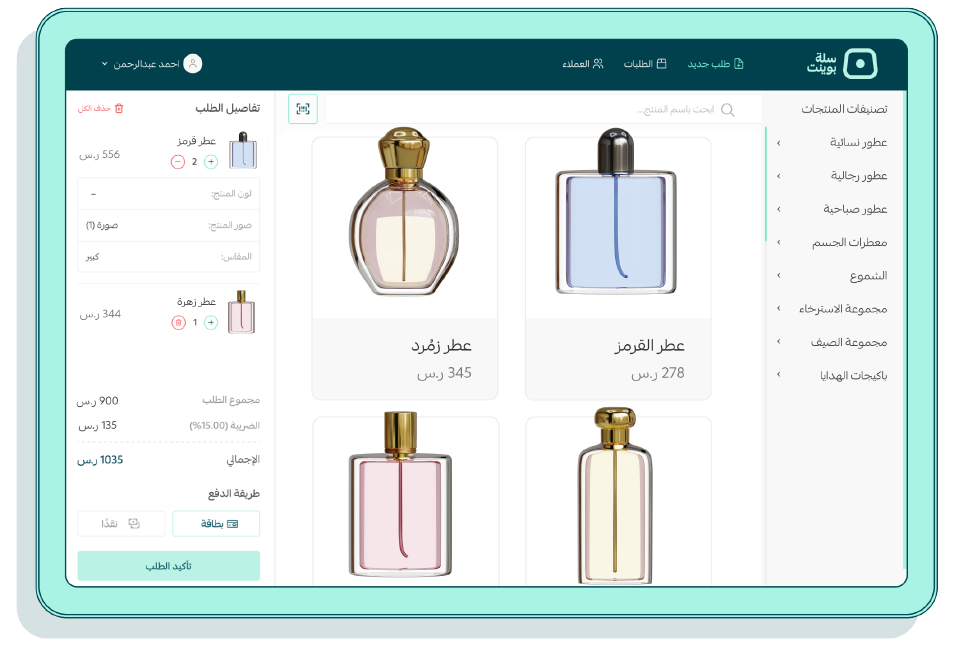Open the طلب جديد menu item
959x650 pixels.
point(715,64)
